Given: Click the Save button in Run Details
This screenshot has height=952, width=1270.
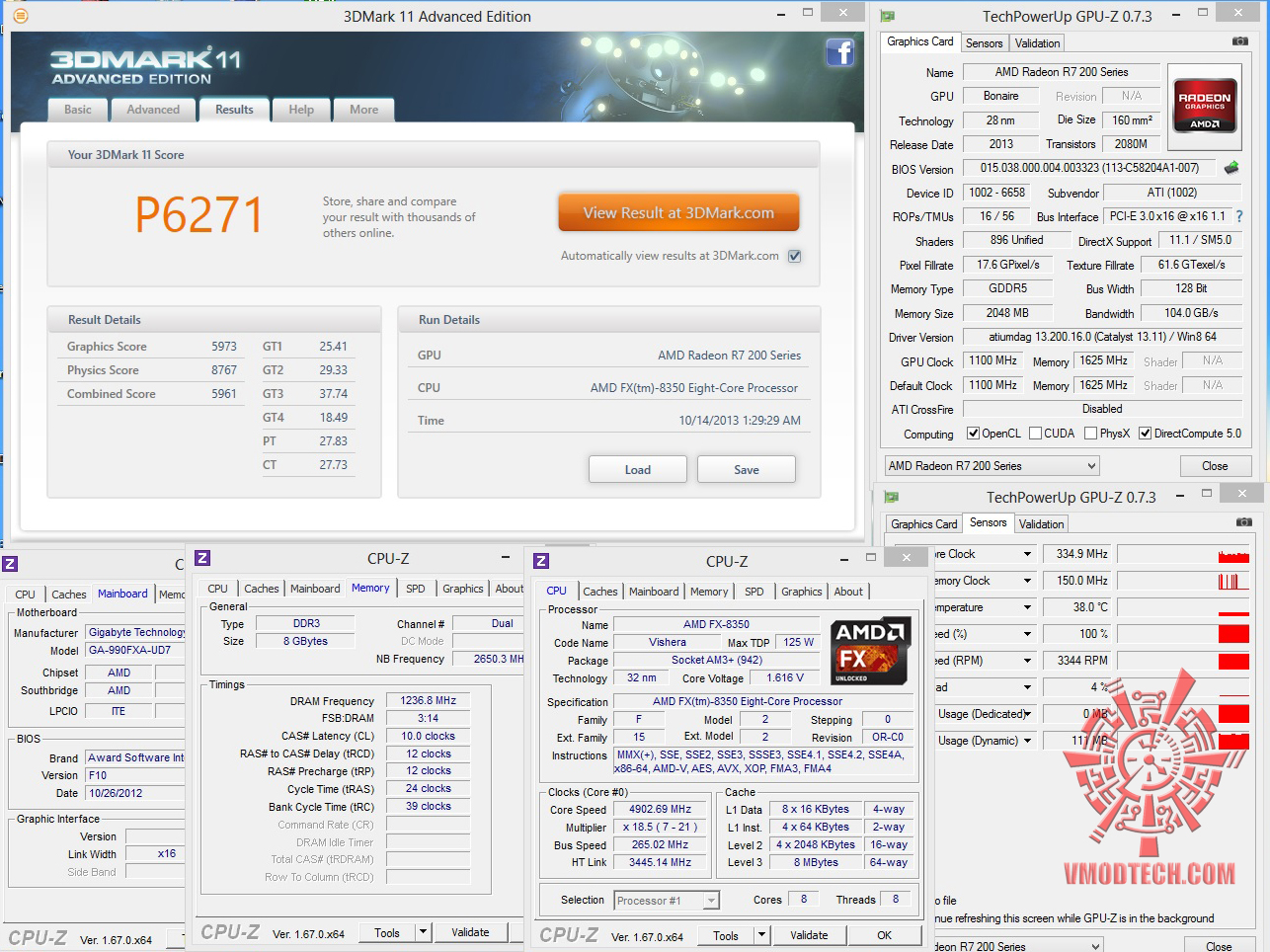Looking at the screenshot, I should [747, 470].
